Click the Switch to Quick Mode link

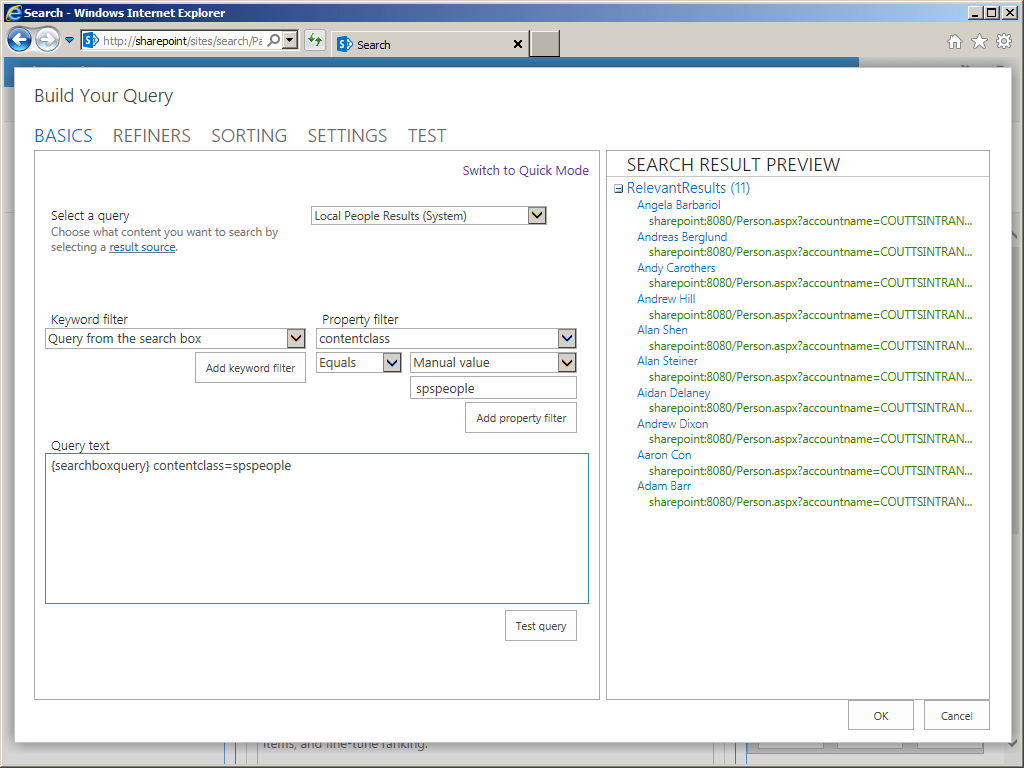click(x=525, y=170)
